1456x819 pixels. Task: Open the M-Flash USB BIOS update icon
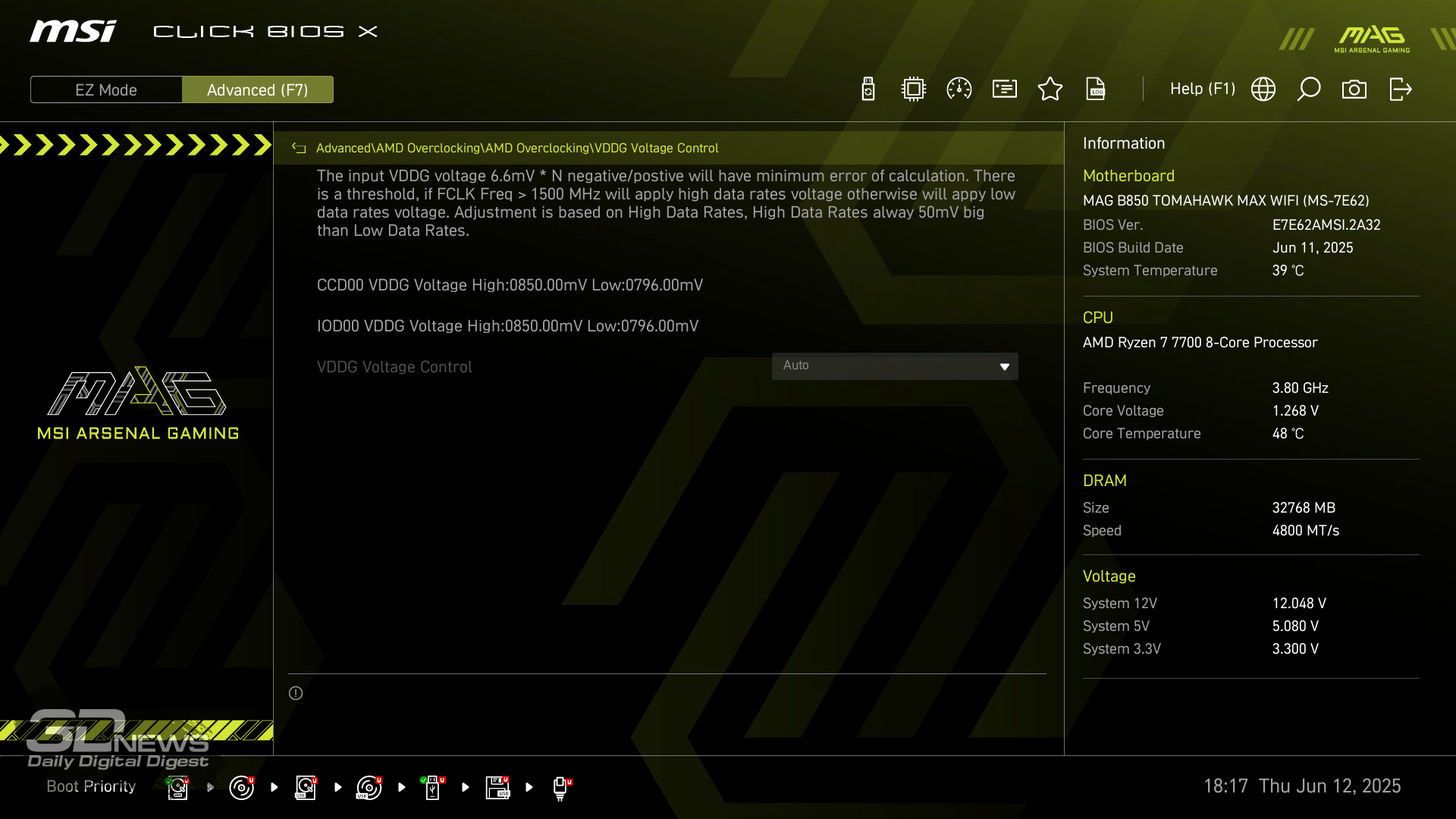pyautogui.click(x=868, y=89)
